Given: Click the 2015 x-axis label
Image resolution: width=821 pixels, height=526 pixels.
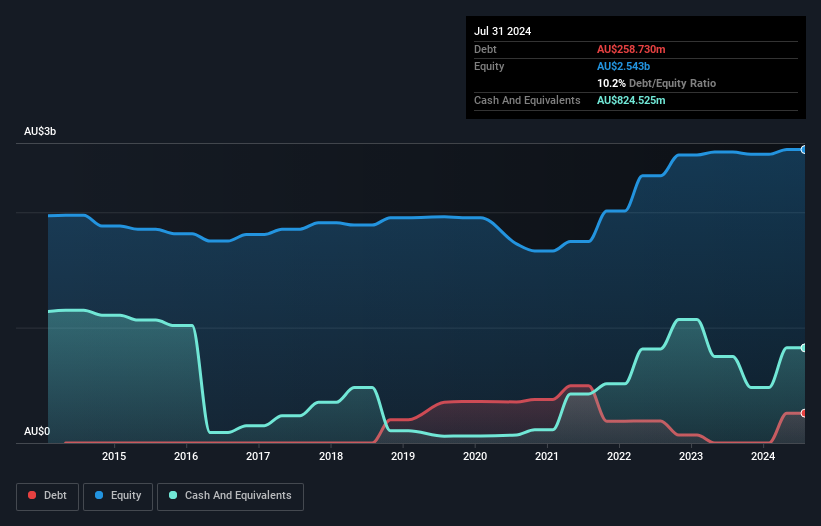Looking at the screenshot, I should coord(114,456).
